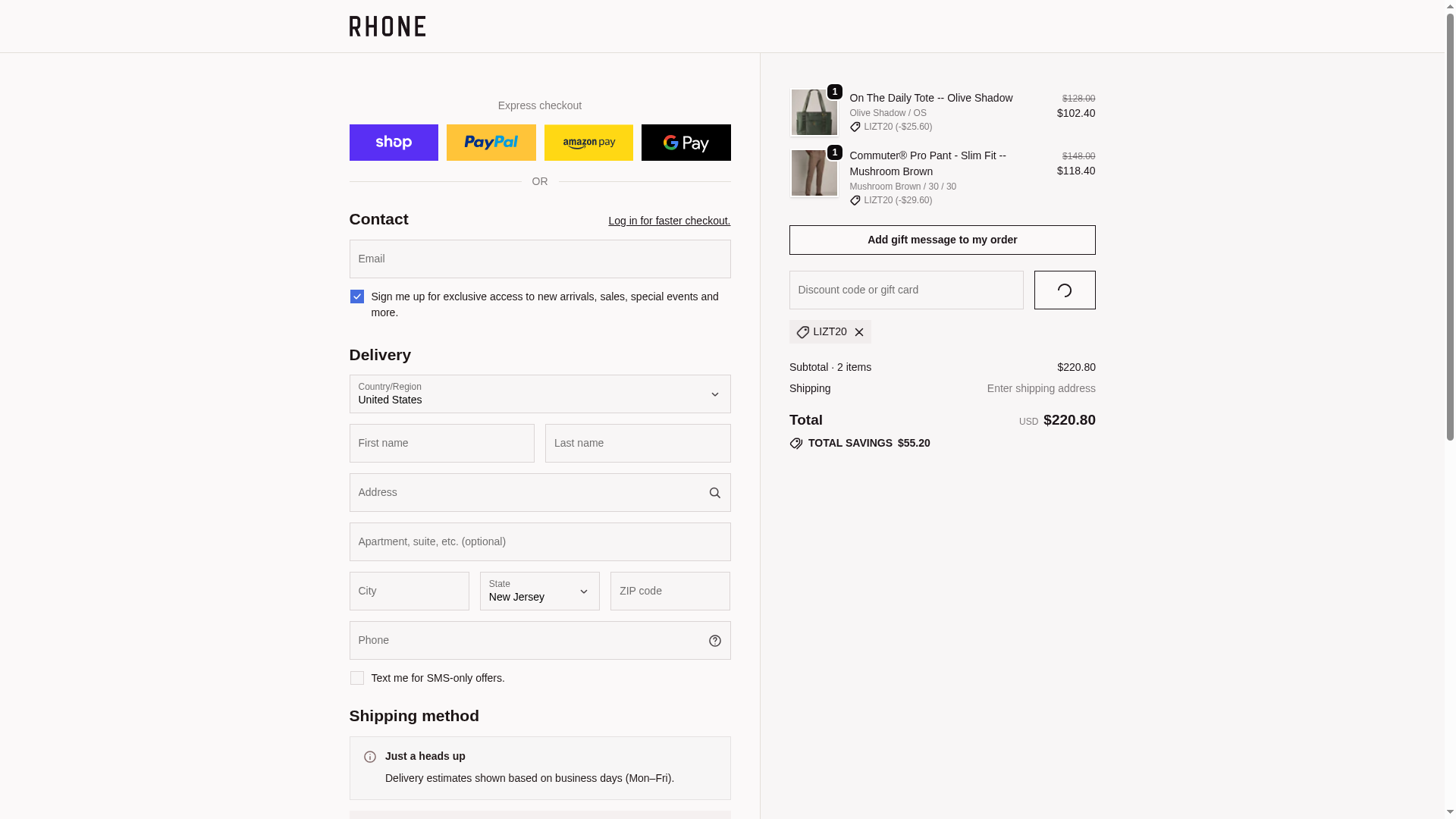The image size is (1456, 819).
Task: Click Log in for faster checkout
Action: point(669,221)
